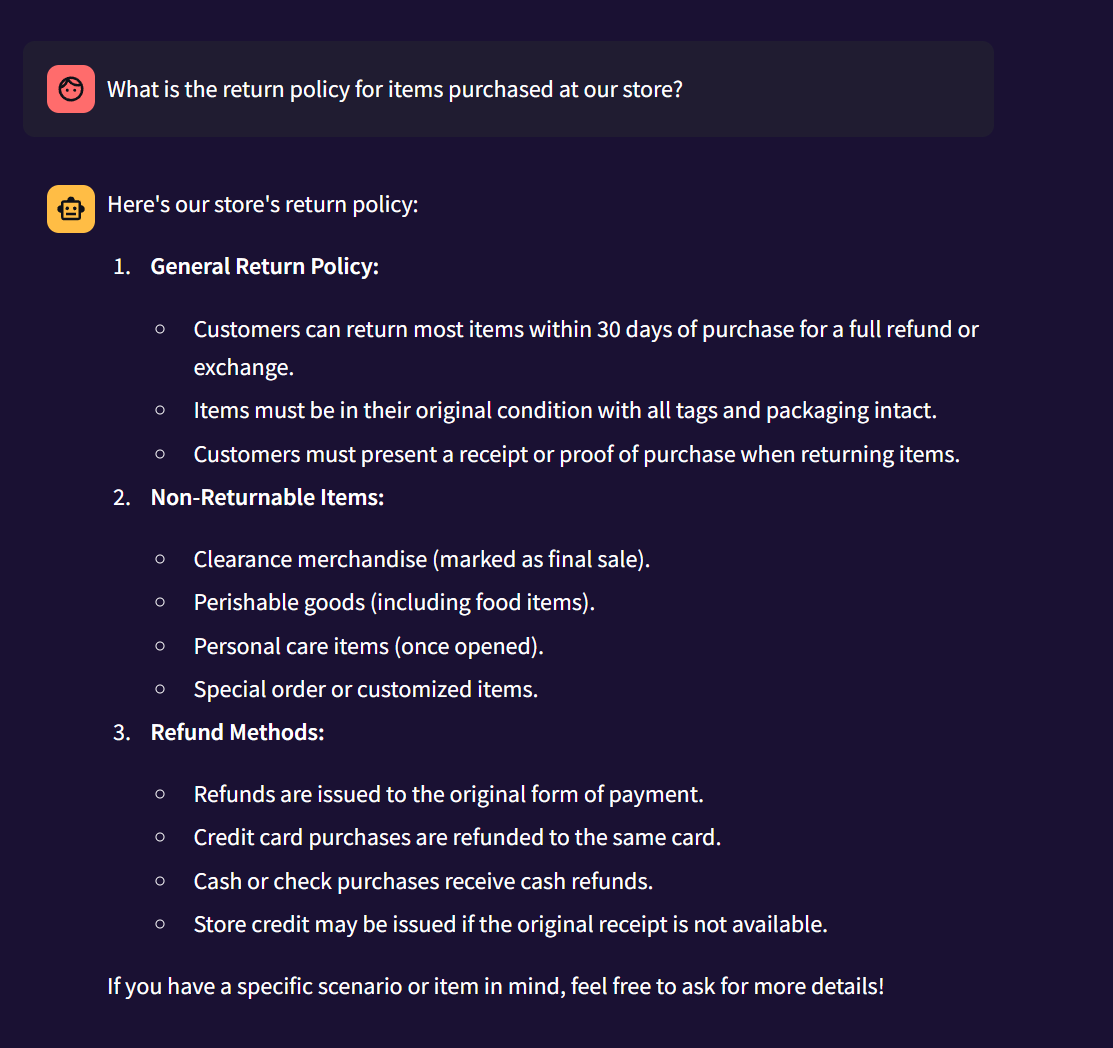
Task: Select the user's return policy question text
Action: pyautogui.click(x=394, y=89)
